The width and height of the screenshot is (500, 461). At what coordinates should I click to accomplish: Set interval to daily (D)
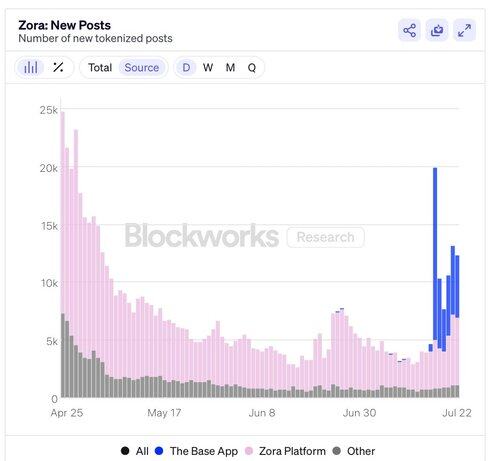click(186, 68)
